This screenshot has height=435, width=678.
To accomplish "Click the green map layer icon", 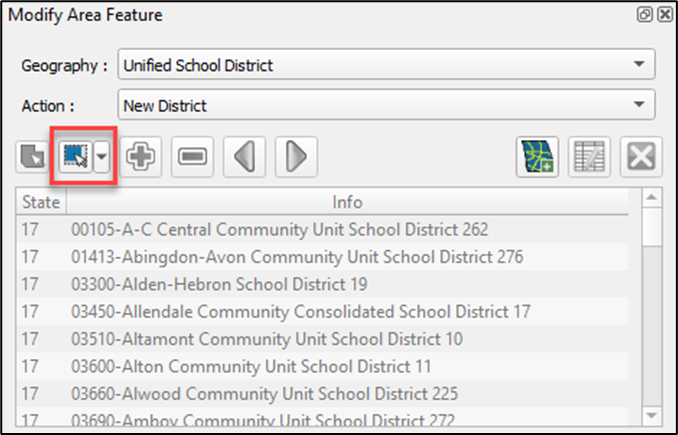I will (537, 157).
